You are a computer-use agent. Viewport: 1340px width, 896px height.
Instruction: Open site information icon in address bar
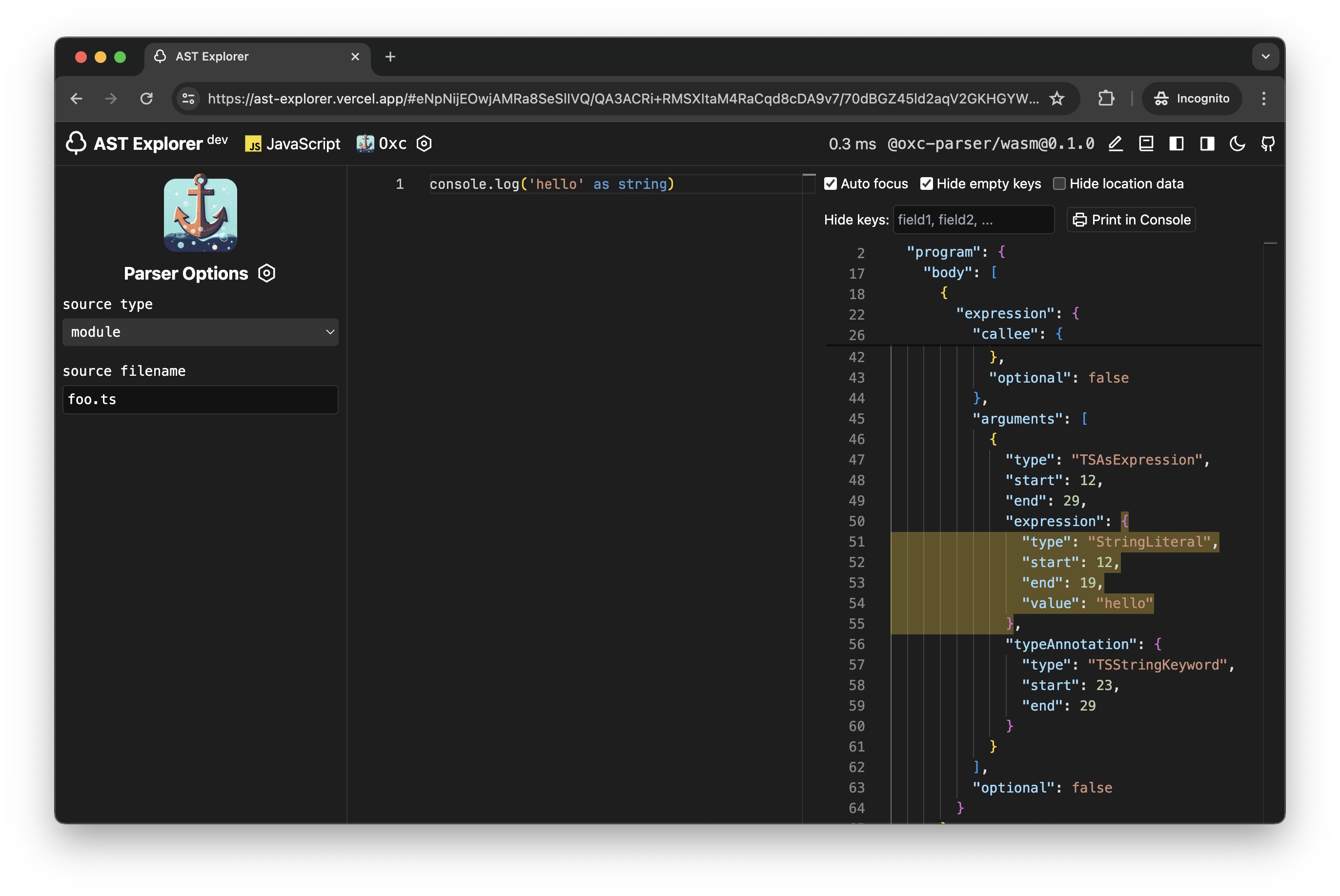pyautogui.click(x=188, y=98)
